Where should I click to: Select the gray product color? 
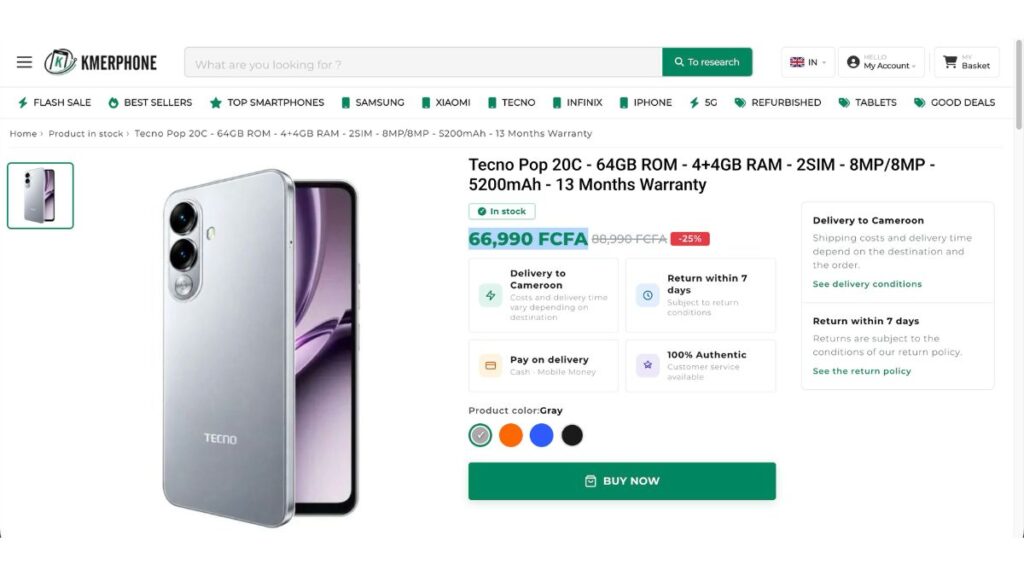[x=480, y=435]
